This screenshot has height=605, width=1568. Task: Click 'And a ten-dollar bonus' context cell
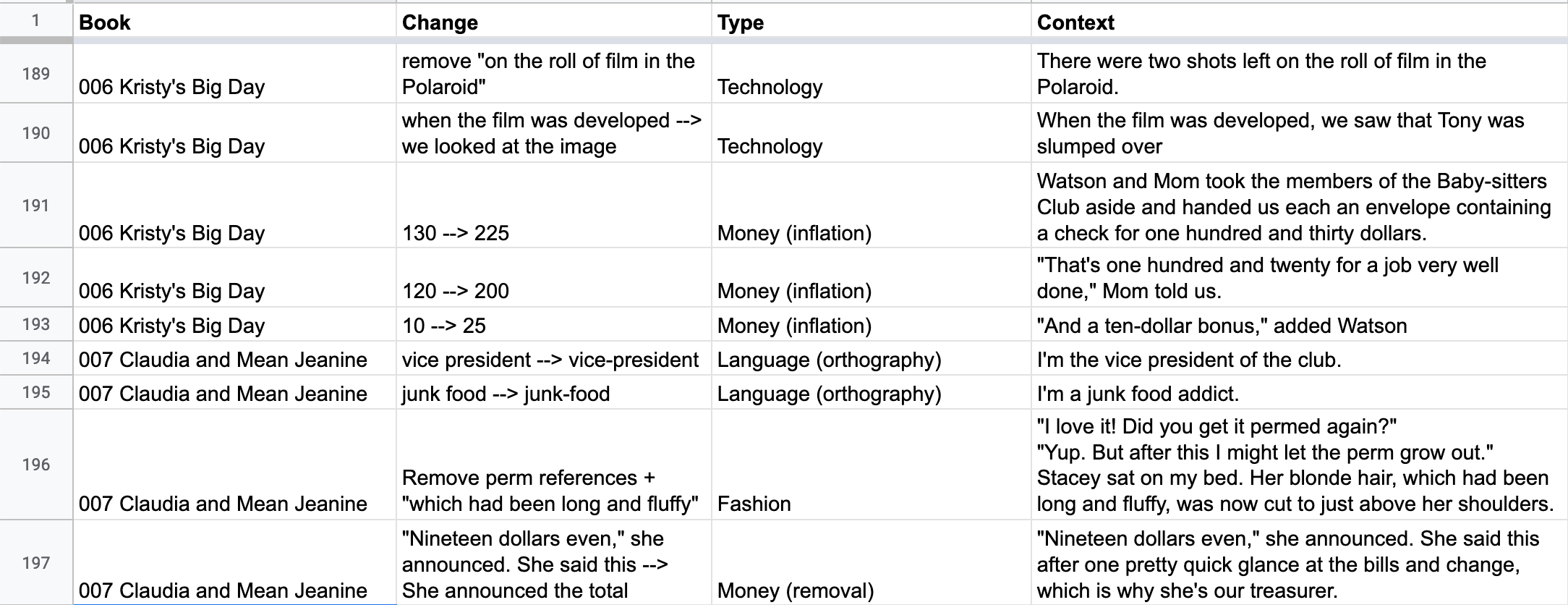(x=1300, y=324)
